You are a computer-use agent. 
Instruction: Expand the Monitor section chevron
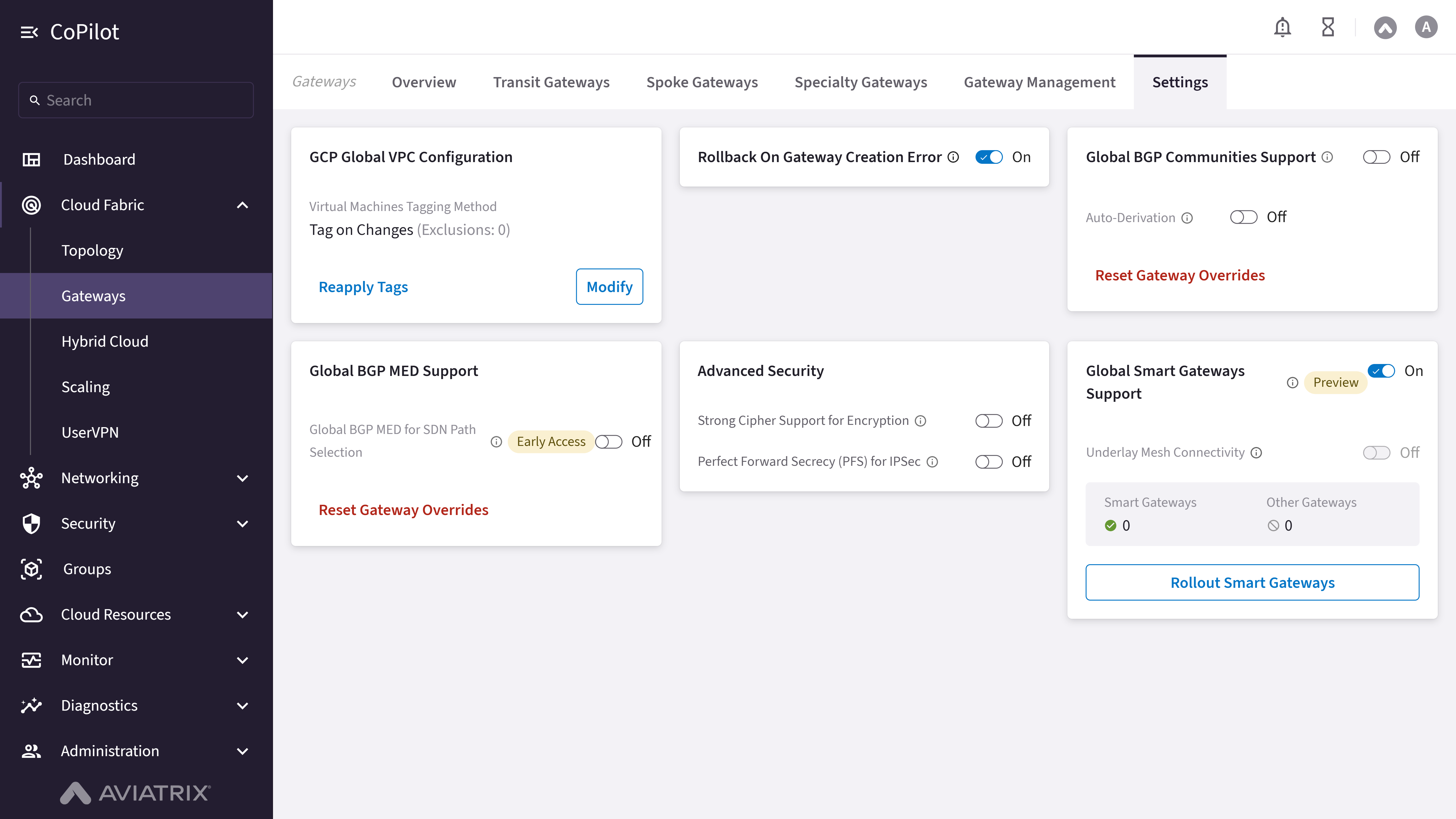pyautogui.click(x=243, y=660)
